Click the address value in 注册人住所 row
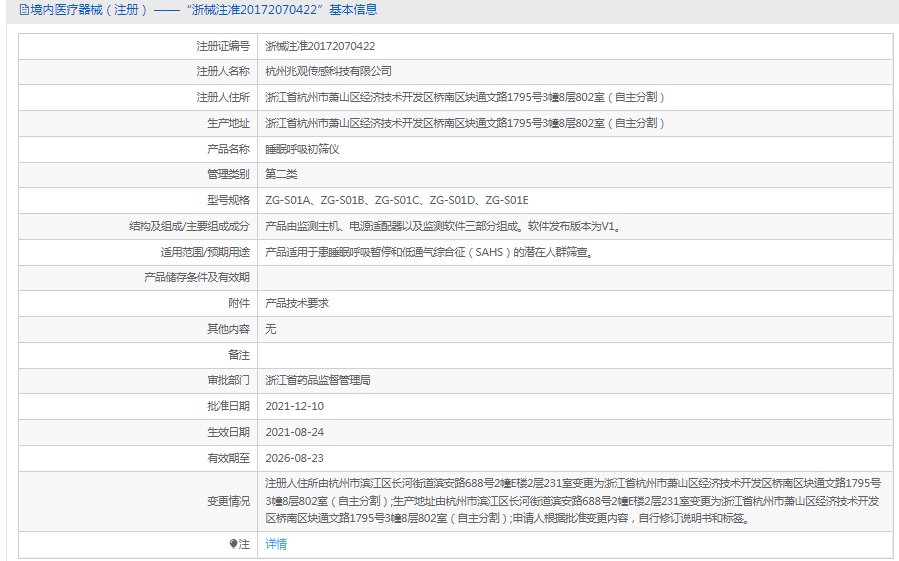The height and width of the screenshot is (561, 899). click(465, 98)
